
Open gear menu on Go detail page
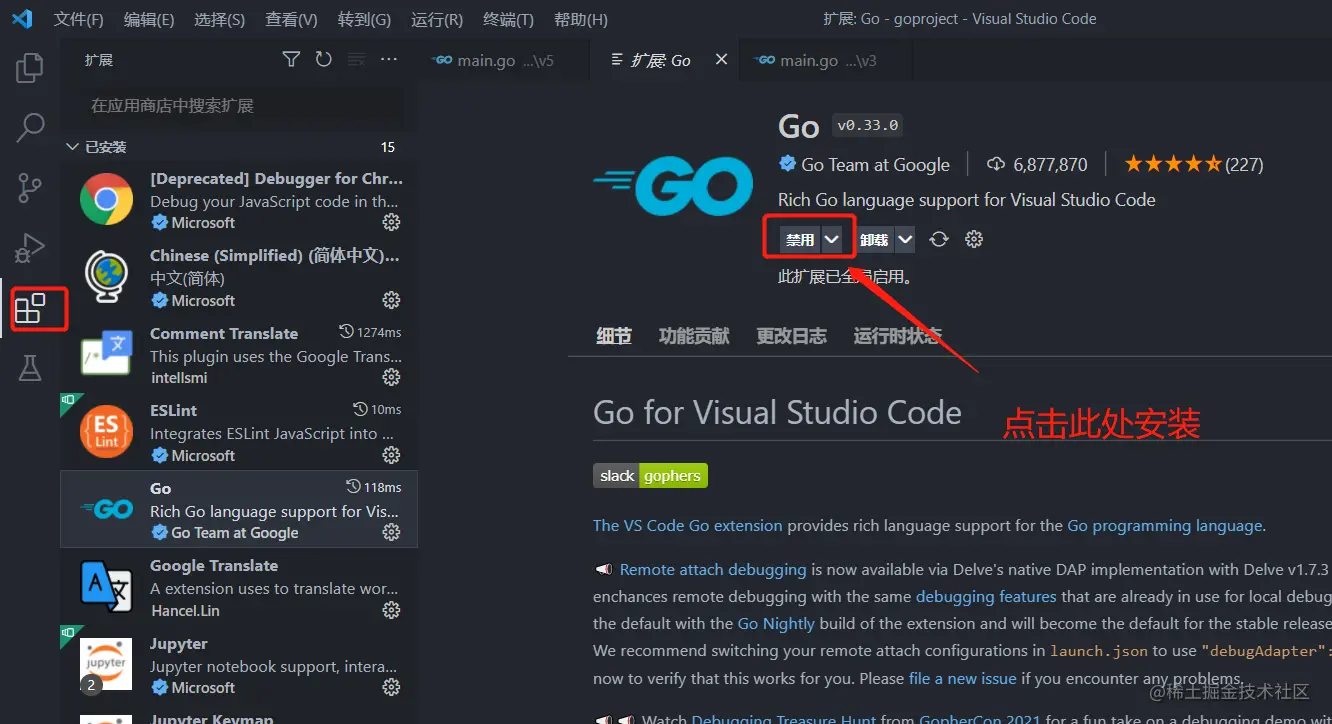point(974,239)
